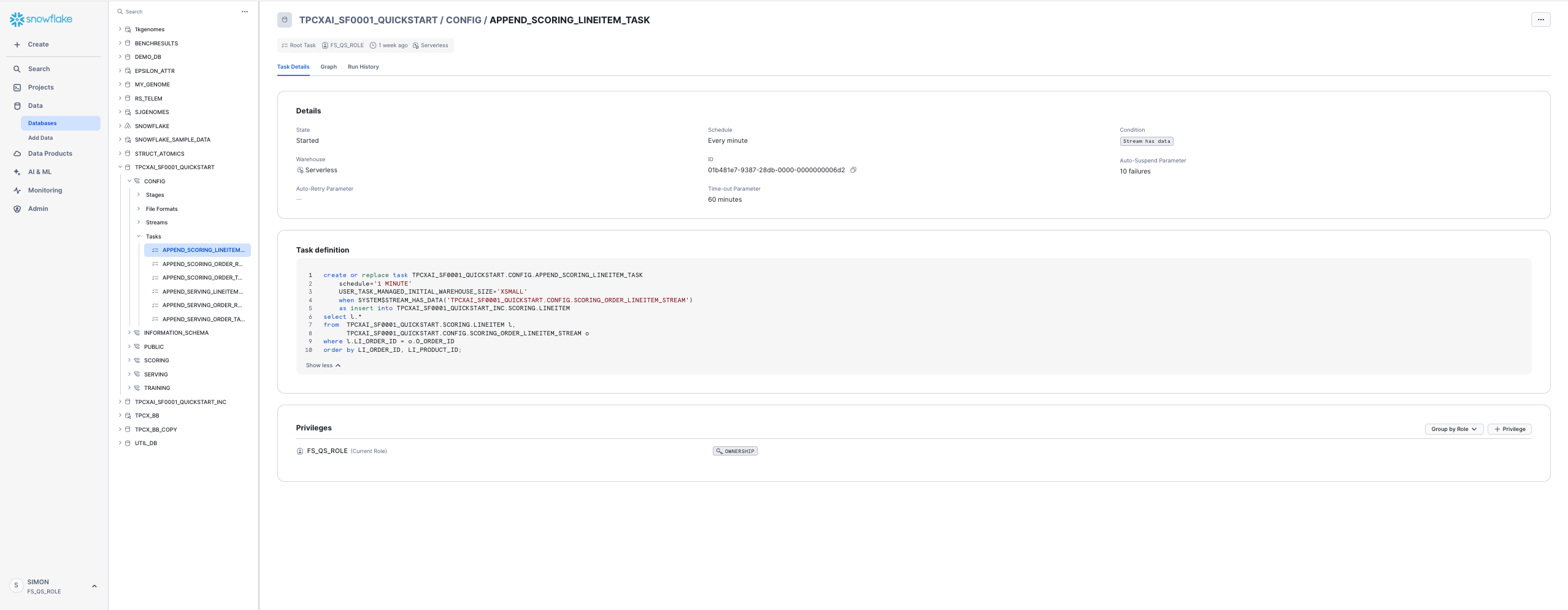The height and width of the screenshot is (610, 1568).
Task: Expand the BENCHRESULTS database
Action: [120, 44]
